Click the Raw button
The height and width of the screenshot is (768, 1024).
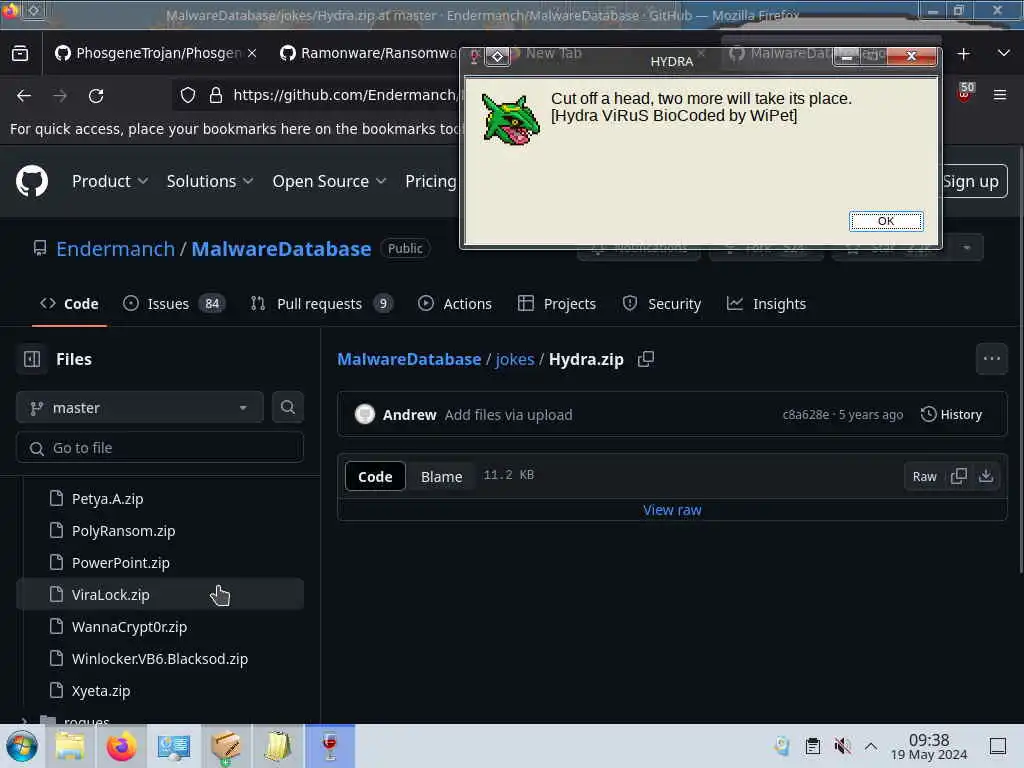[x=924, y=477]
